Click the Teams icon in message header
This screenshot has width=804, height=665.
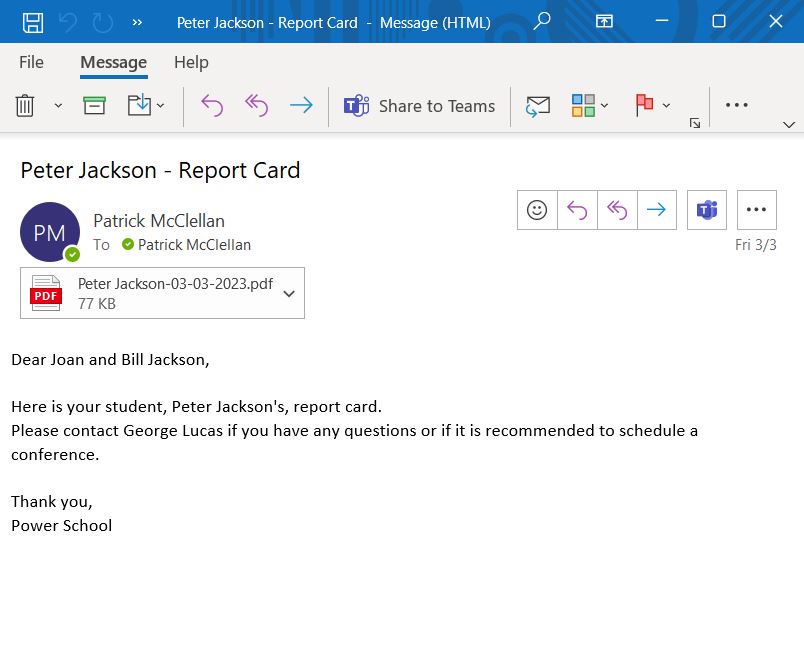707,210
